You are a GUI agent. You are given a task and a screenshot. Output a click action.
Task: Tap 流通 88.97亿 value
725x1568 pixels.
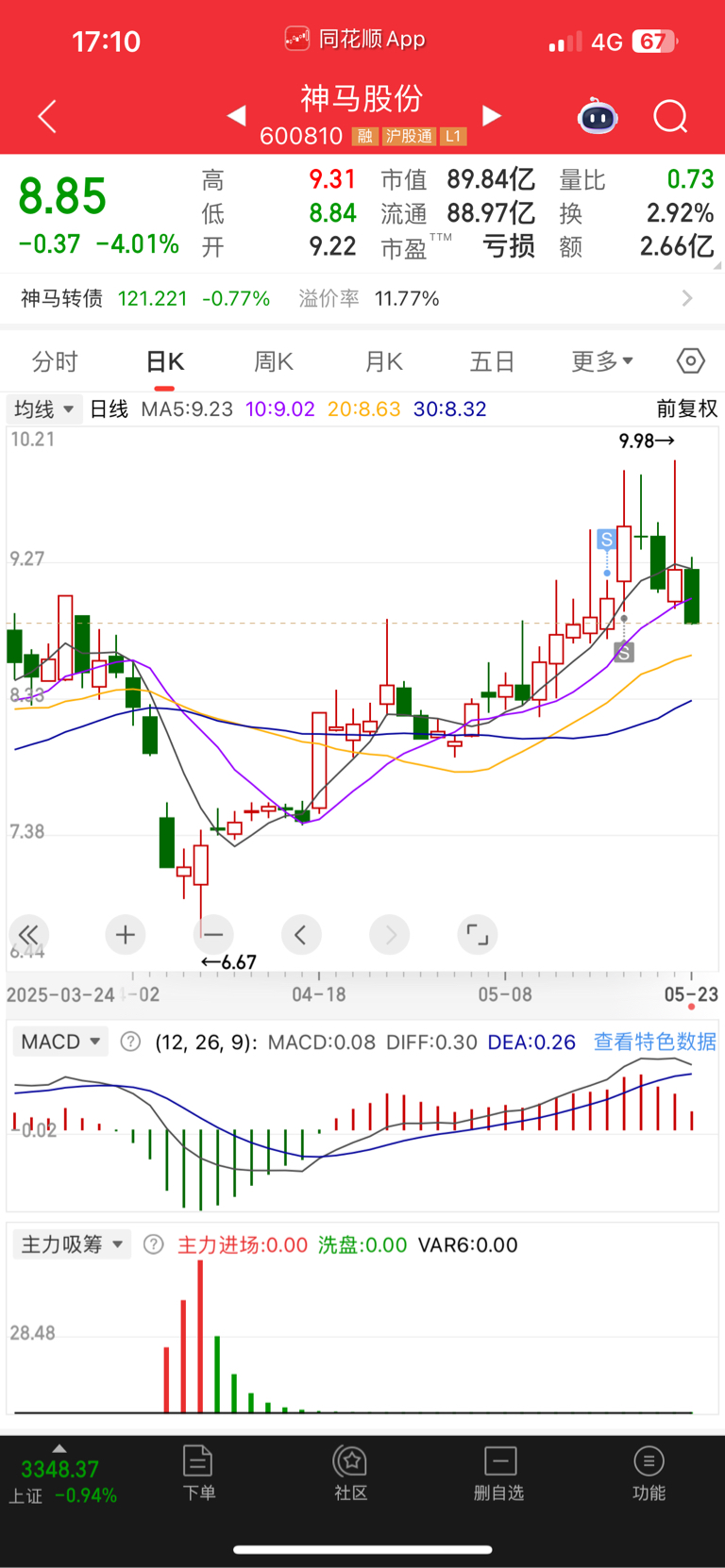pyautogui.click(x=491, y=213)
